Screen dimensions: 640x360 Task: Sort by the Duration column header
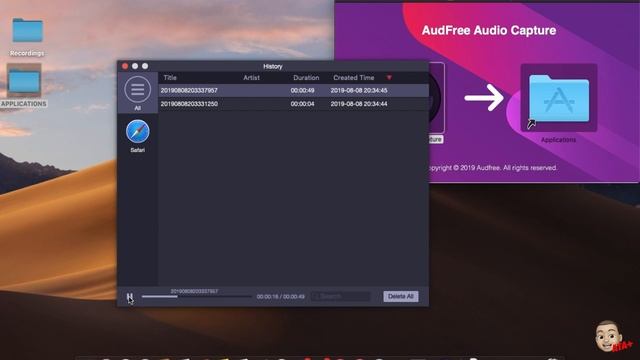pos(306,78)
